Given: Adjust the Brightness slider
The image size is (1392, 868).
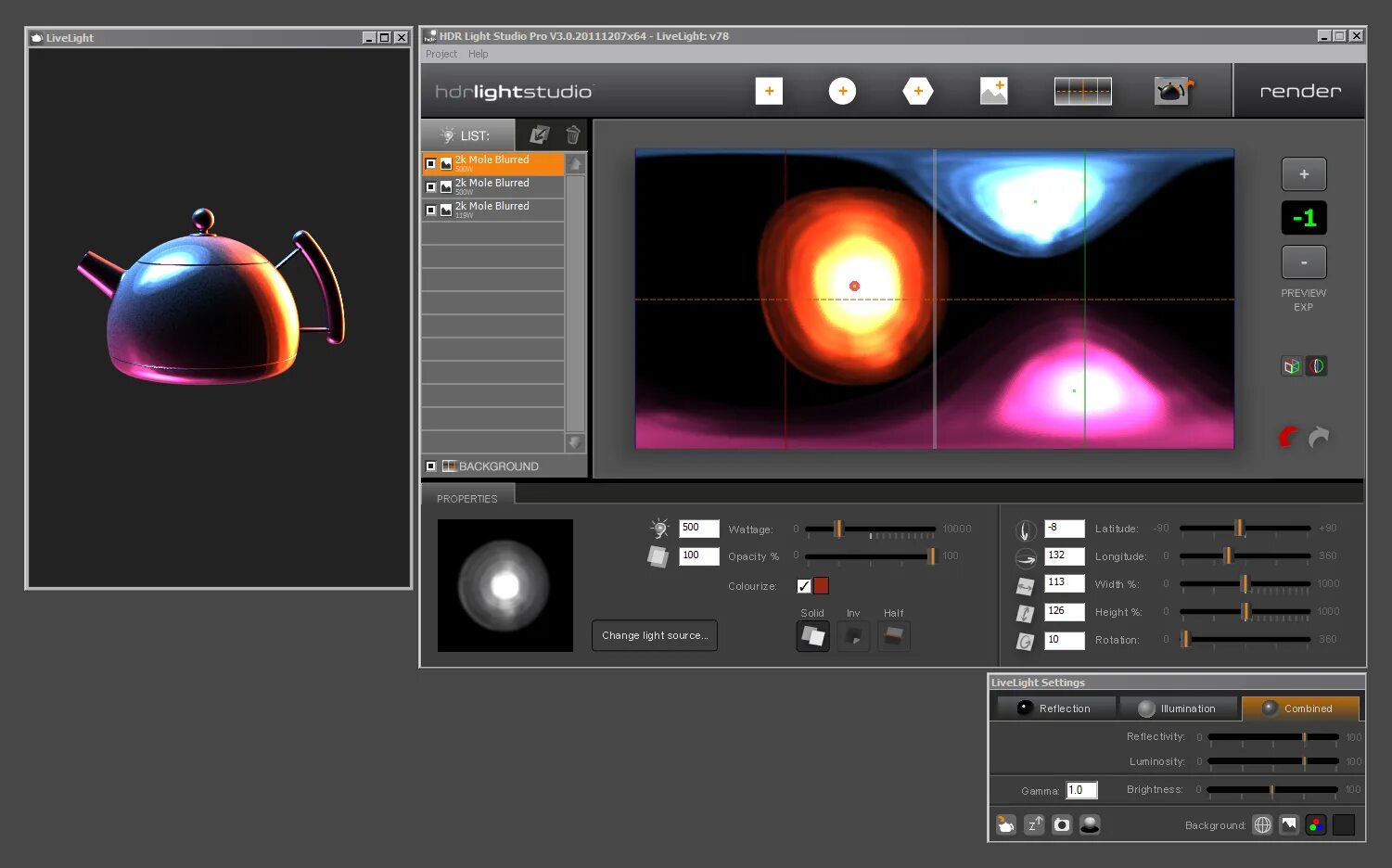Looking at the screenshot, I should point(1272,790).
